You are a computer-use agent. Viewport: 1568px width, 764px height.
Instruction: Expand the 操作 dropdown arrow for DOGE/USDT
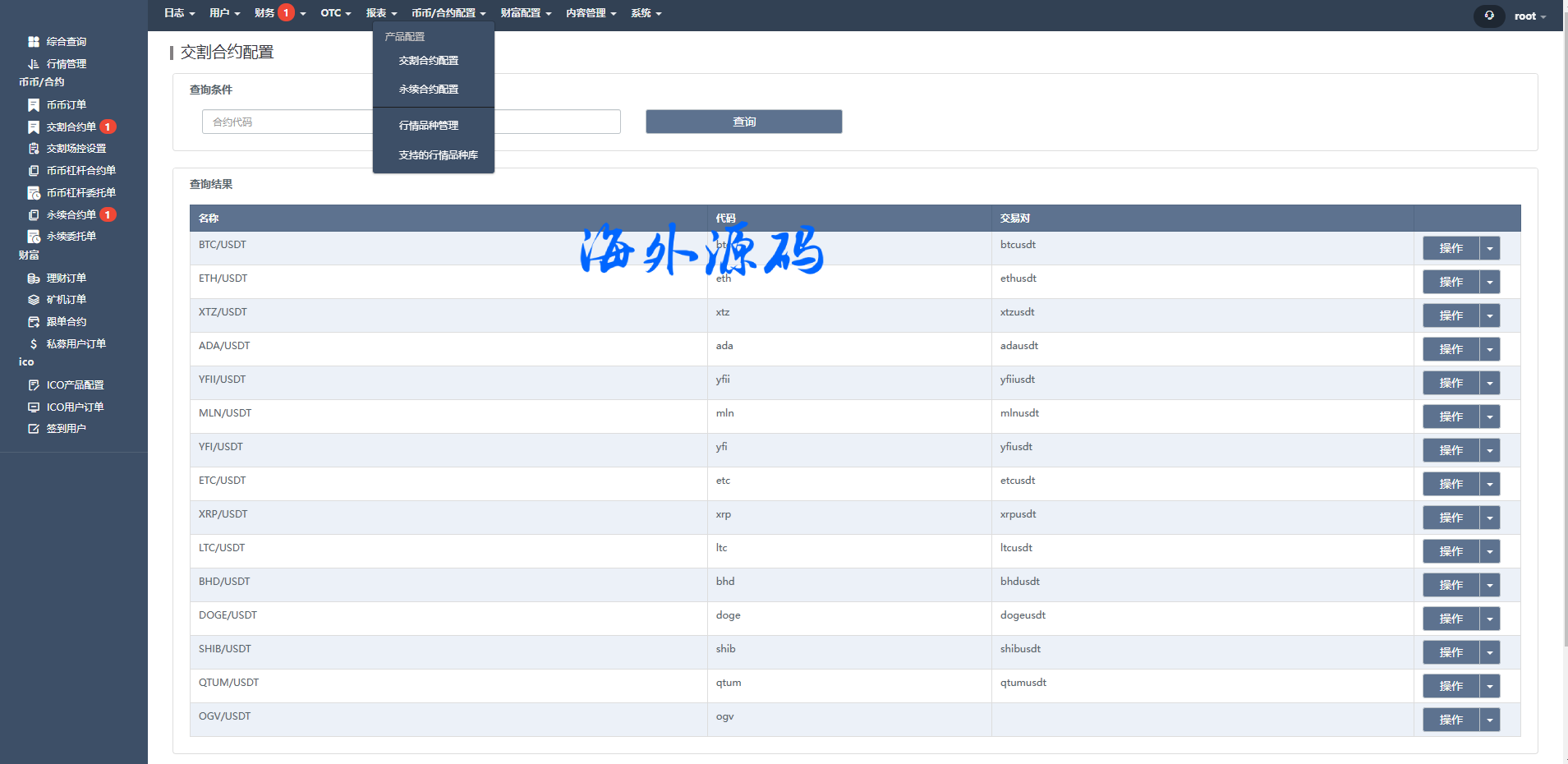(x=1489, y=619)
